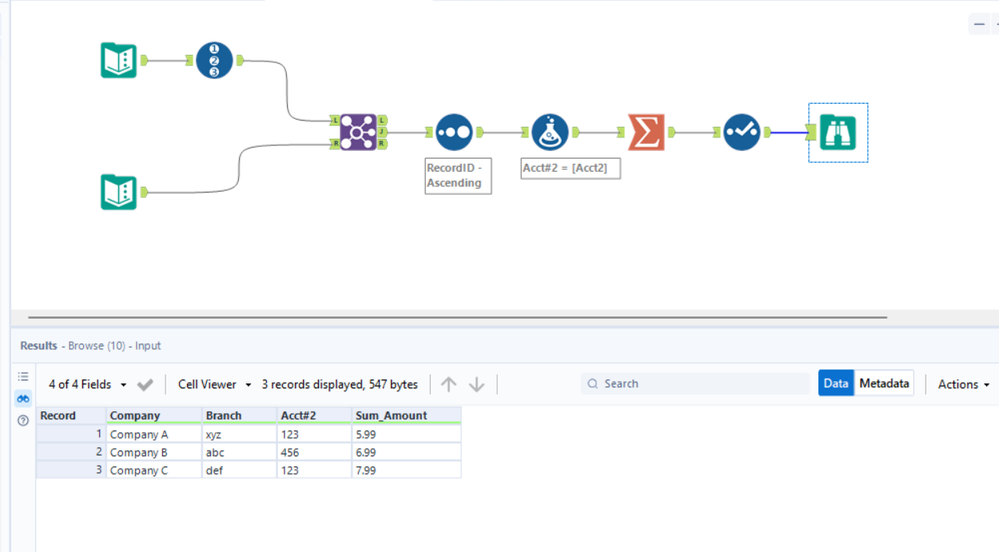Click the Select tool checkmark icon
999x552 pixels.
742,133
